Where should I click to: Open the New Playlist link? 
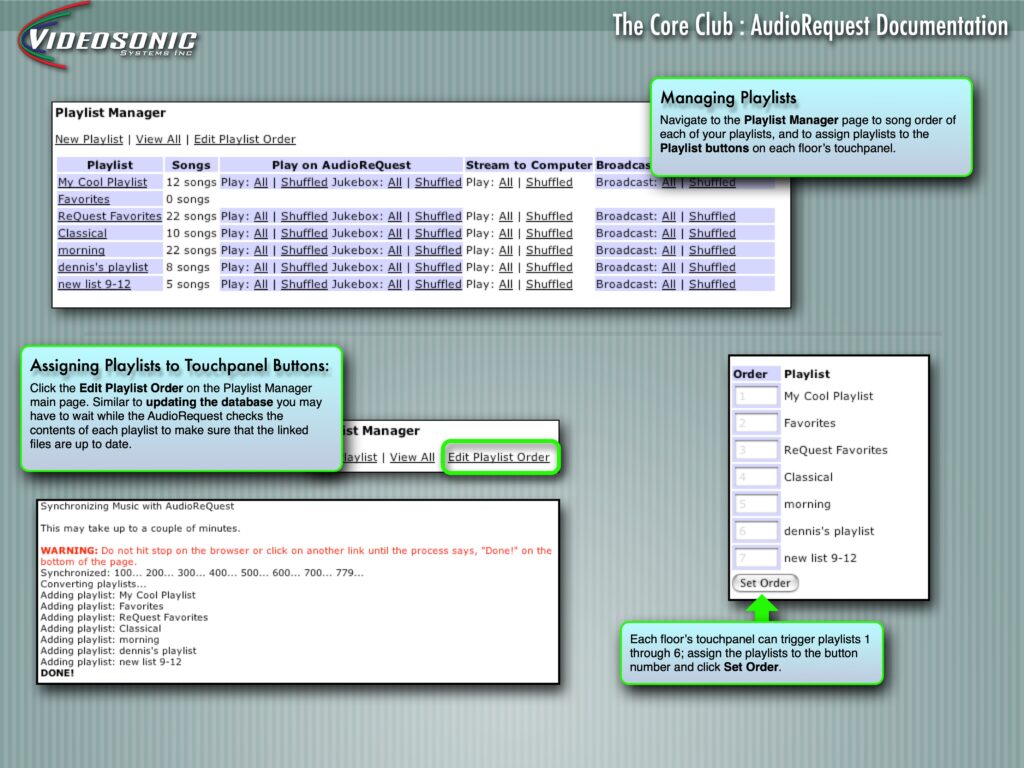pos(89,139)
